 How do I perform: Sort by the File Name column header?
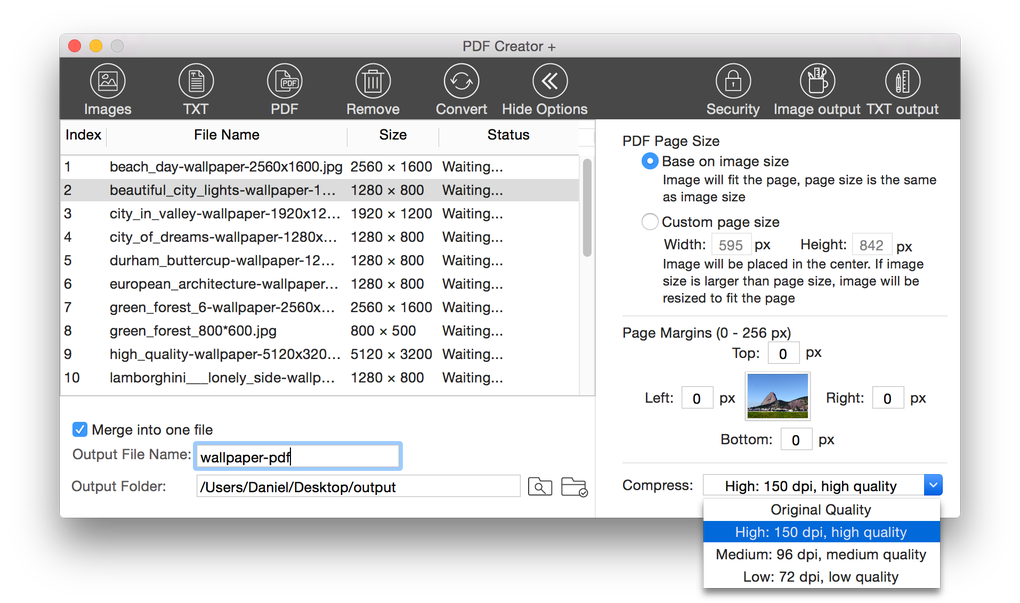226,135
